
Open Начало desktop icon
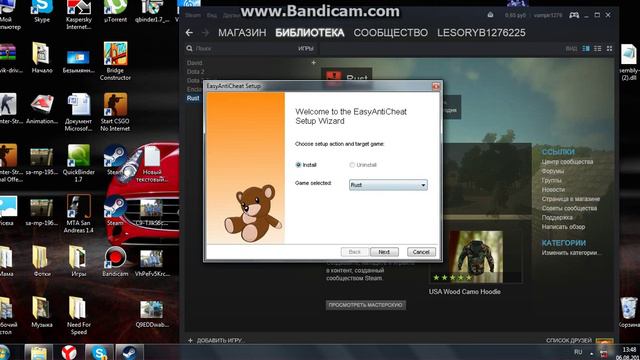42,58
